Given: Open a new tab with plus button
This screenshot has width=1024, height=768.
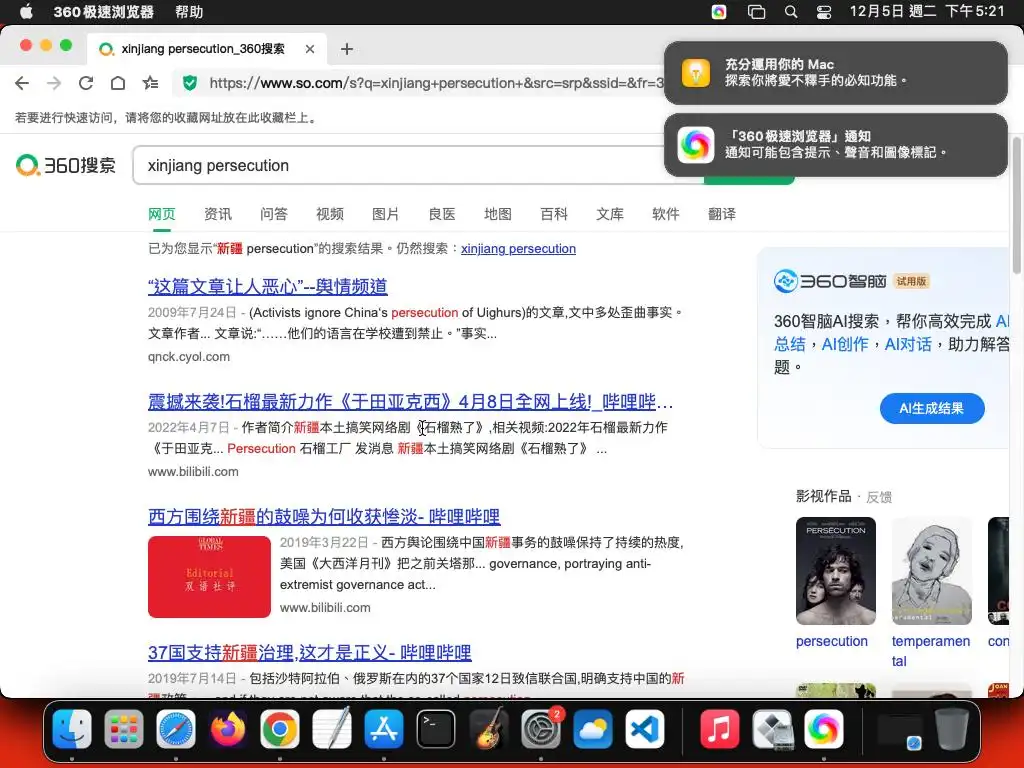Looking at the screenshot, I should (347, 49).
